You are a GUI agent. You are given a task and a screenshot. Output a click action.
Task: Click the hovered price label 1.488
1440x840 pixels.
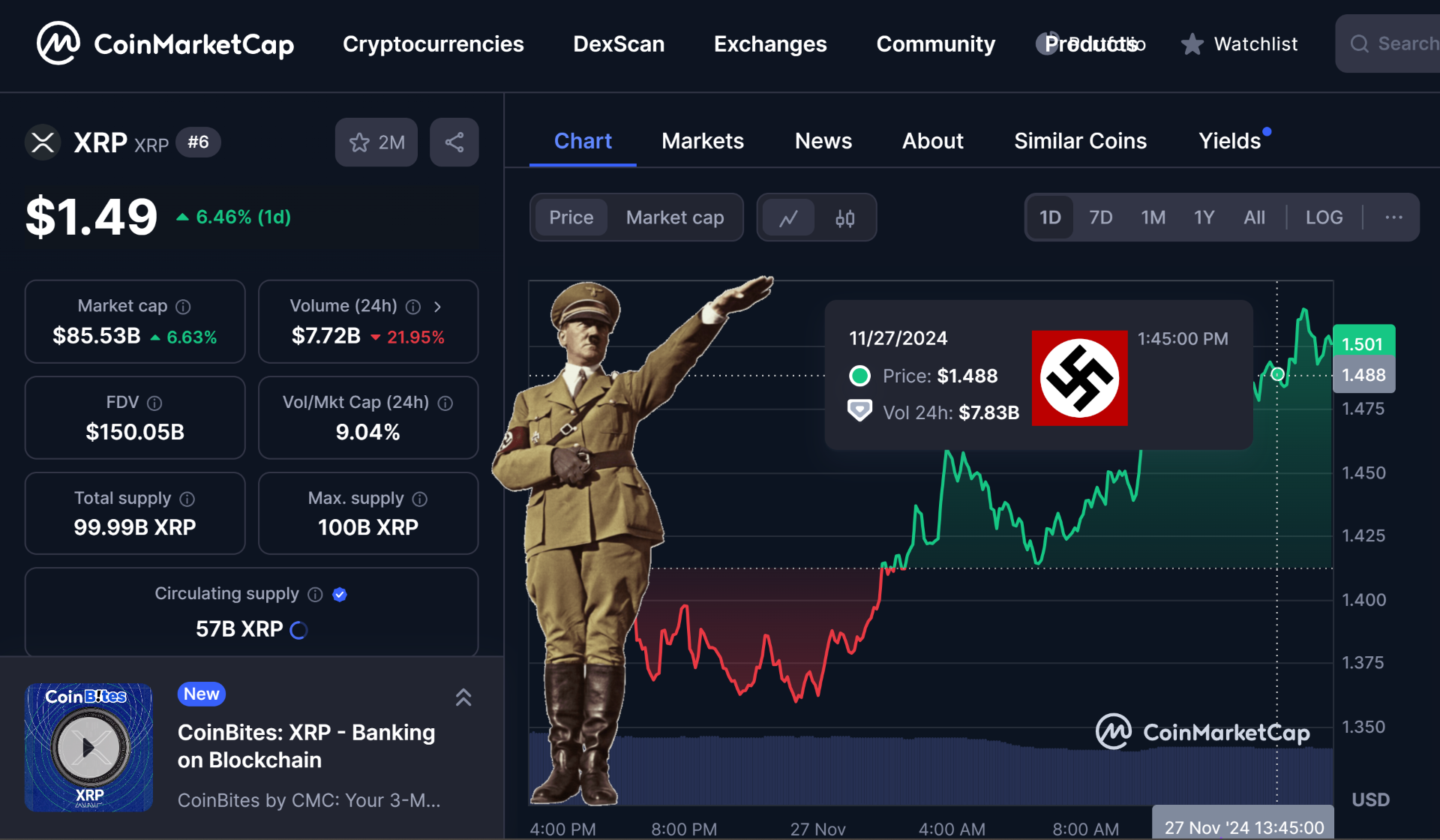[1363, 375]
